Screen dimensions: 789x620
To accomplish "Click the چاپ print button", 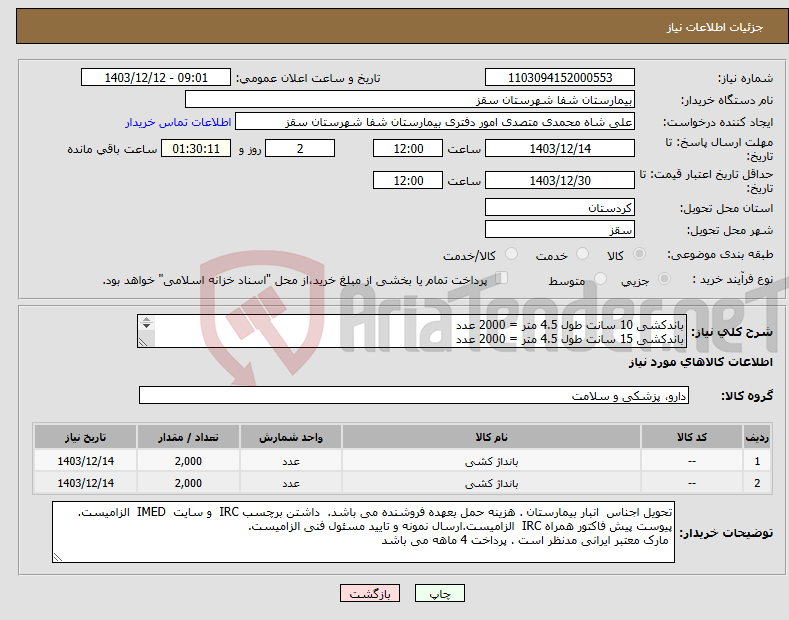I will pos(439,593).
